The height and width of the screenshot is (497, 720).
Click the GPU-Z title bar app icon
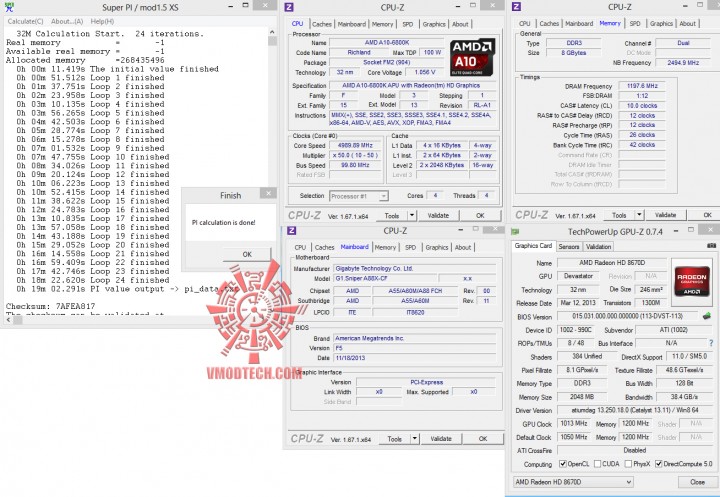tap(515, 232)
